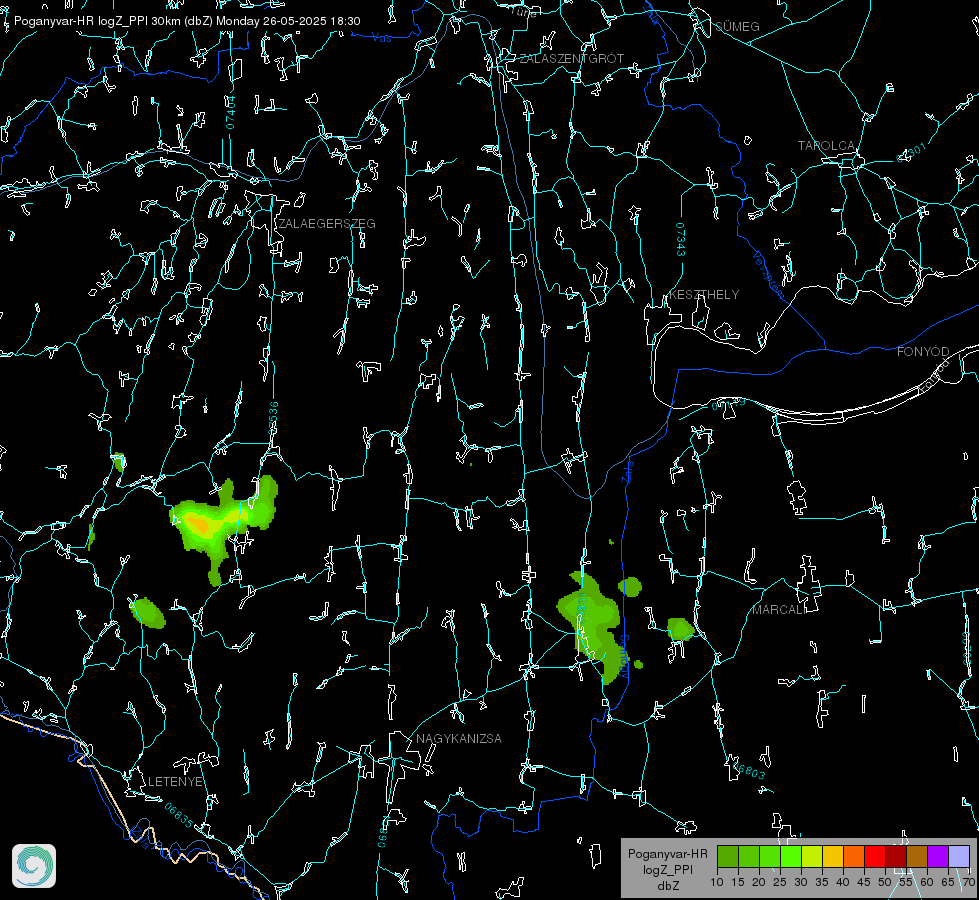Select the MARCALI city label

[x=779, y=610]
